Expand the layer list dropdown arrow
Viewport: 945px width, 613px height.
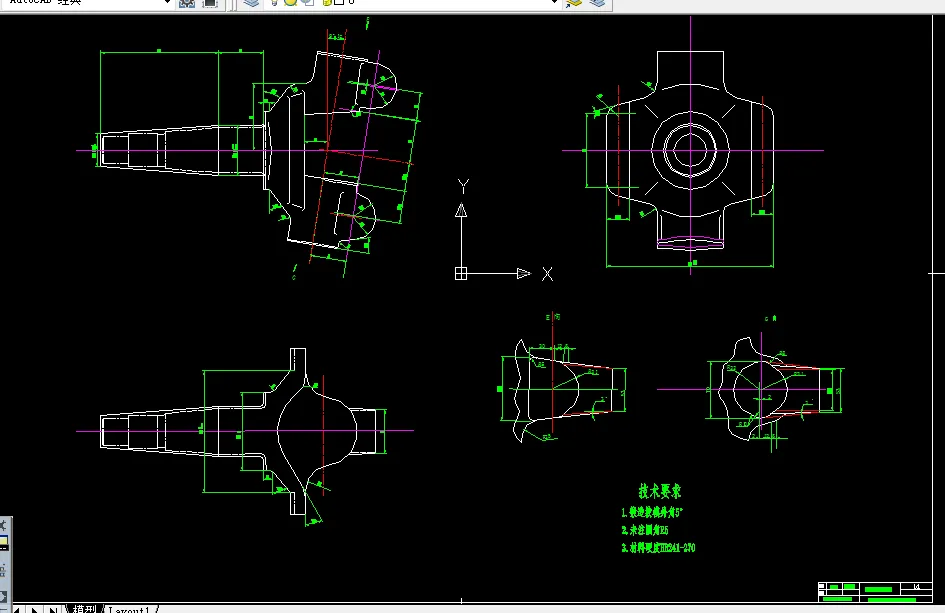[554, 2]
